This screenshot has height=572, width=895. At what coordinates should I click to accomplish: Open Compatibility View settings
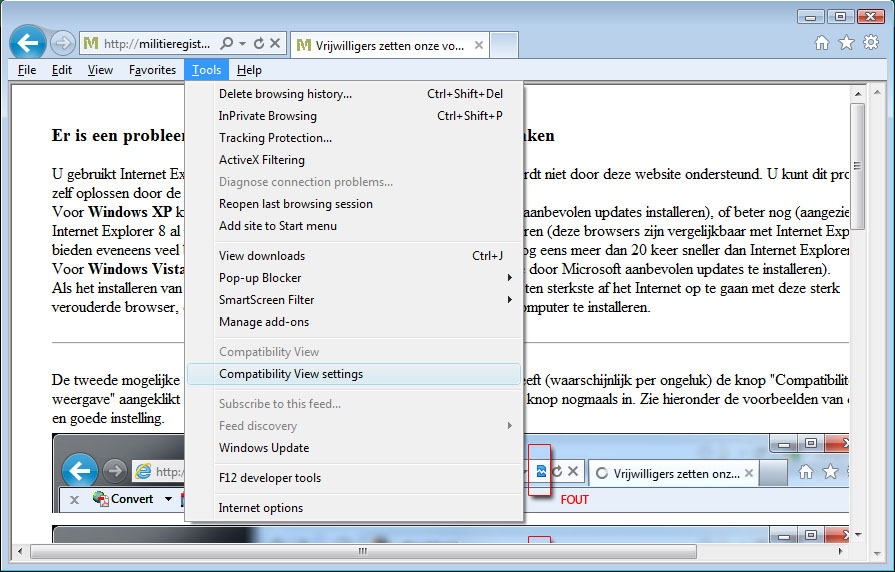click(x=354, y=374)
